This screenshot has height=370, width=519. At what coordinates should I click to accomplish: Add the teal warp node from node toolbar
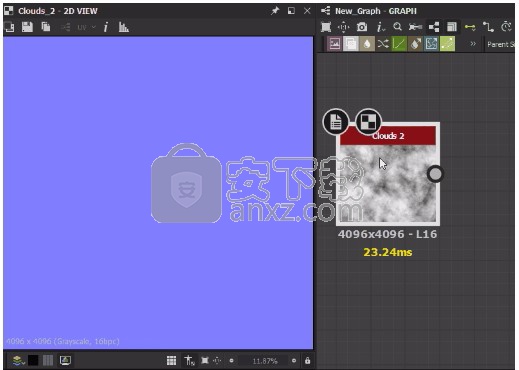[431, 44]
